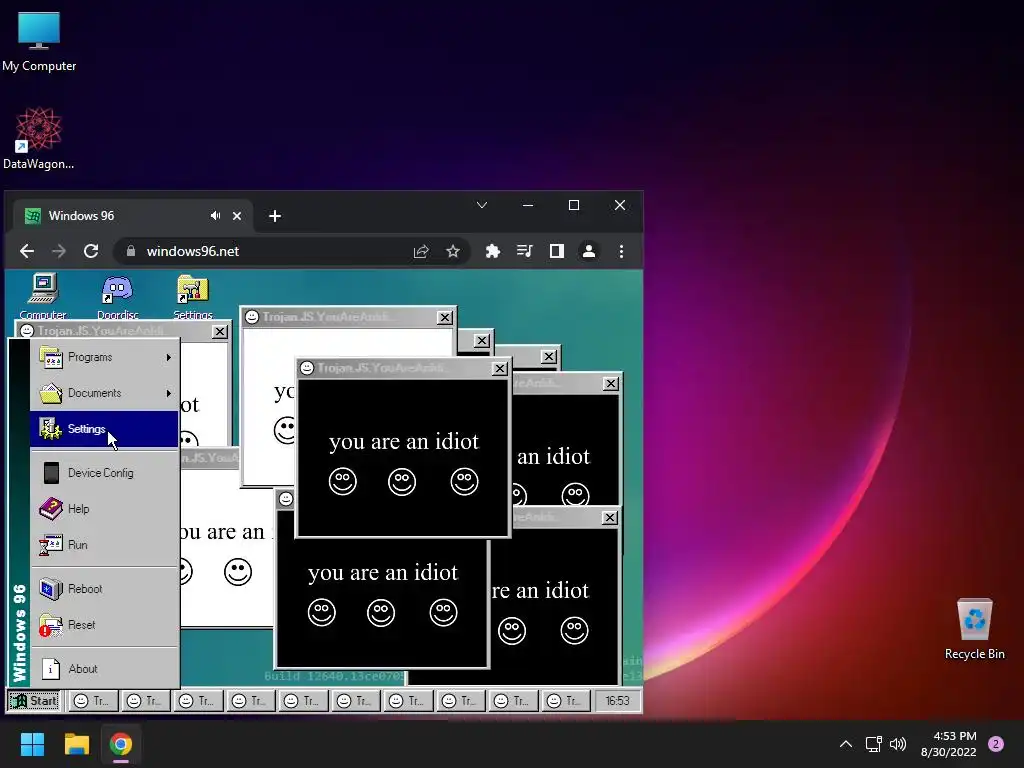Click the frontmost window's title bar smiley icon
This screenshot has height=768, width=1024.
pyautogui.click(x=306, y=368)
